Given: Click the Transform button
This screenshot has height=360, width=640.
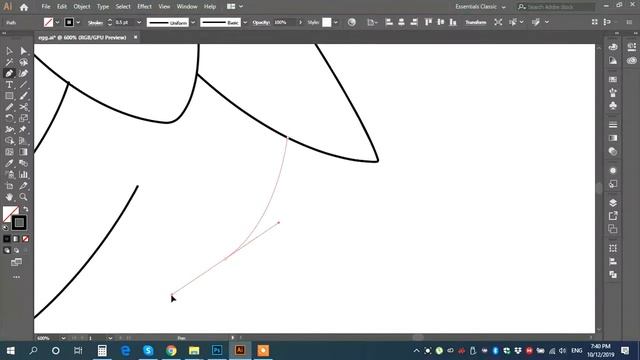Looking at the screenshot, I should click(x=476, y=22).
